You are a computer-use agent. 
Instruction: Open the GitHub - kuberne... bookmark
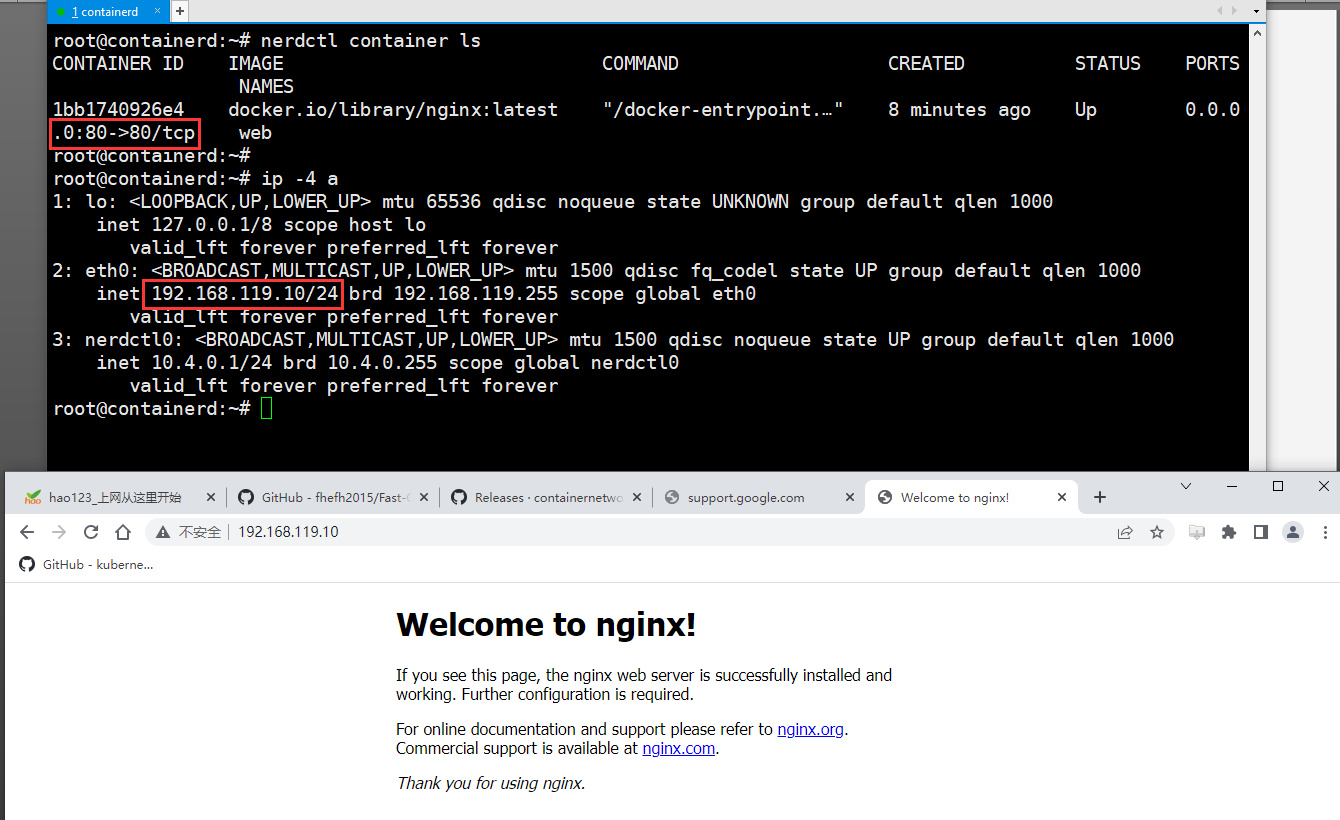(x=87, y=564)
